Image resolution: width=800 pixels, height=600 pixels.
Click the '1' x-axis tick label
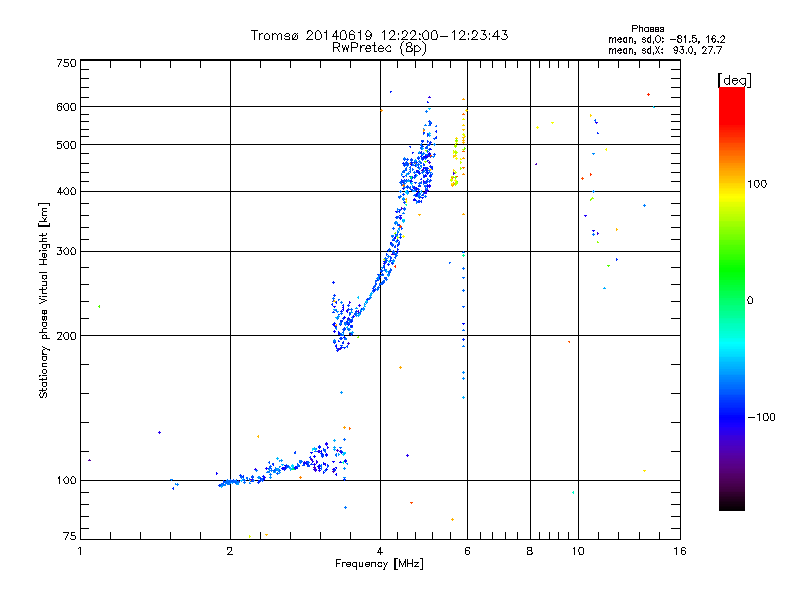(80, 551)
